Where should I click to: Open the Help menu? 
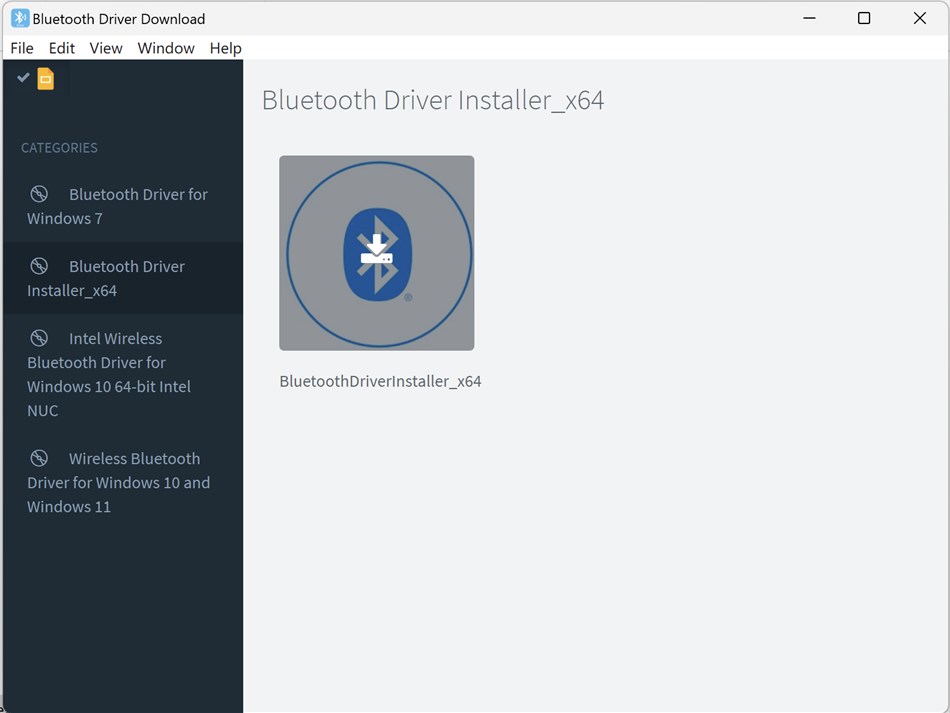pos(225,47)
